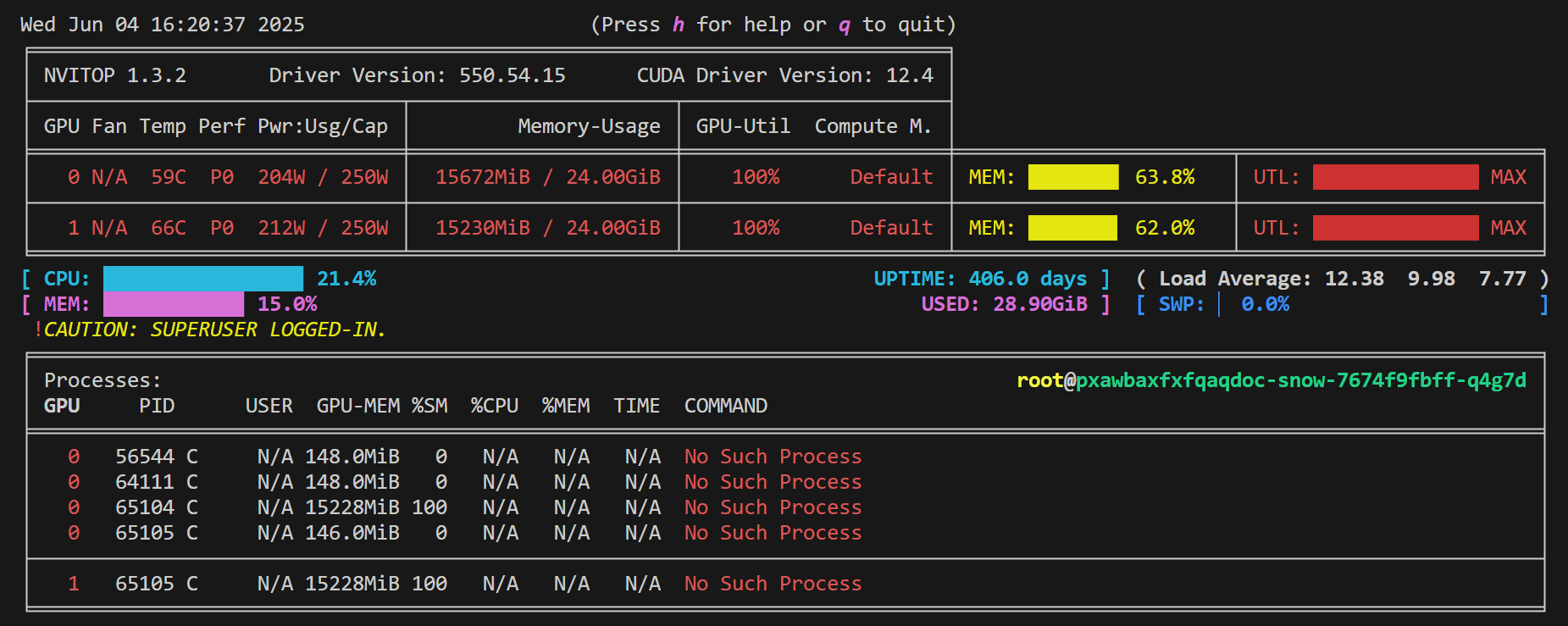Click the GPU 1 memory usage bar
Viewport: 1568px width, 626px height.
[x=1072, y=228]
